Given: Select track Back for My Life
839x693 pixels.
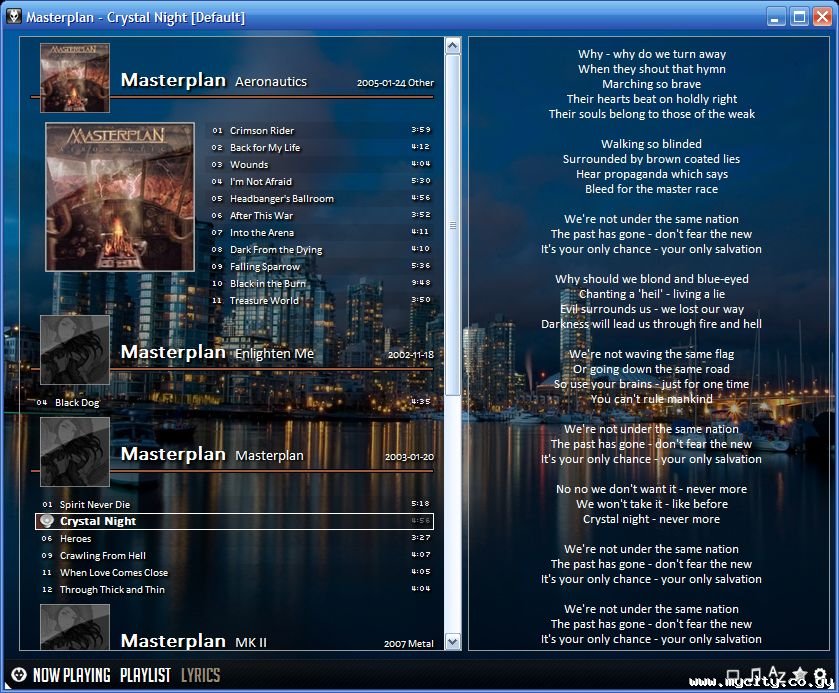Looking at the screenshot, I should point(321,147).
